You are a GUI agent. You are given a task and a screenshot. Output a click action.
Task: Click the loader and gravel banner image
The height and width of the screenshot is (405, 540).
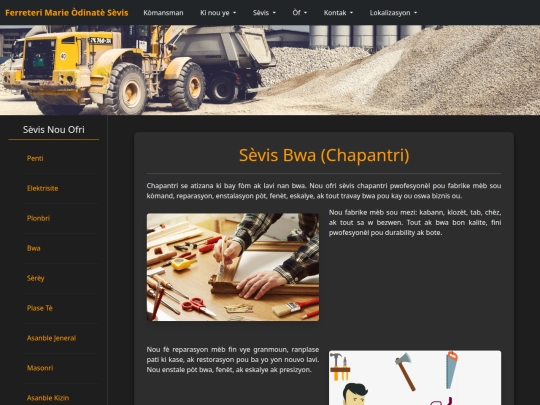point(270,70)
